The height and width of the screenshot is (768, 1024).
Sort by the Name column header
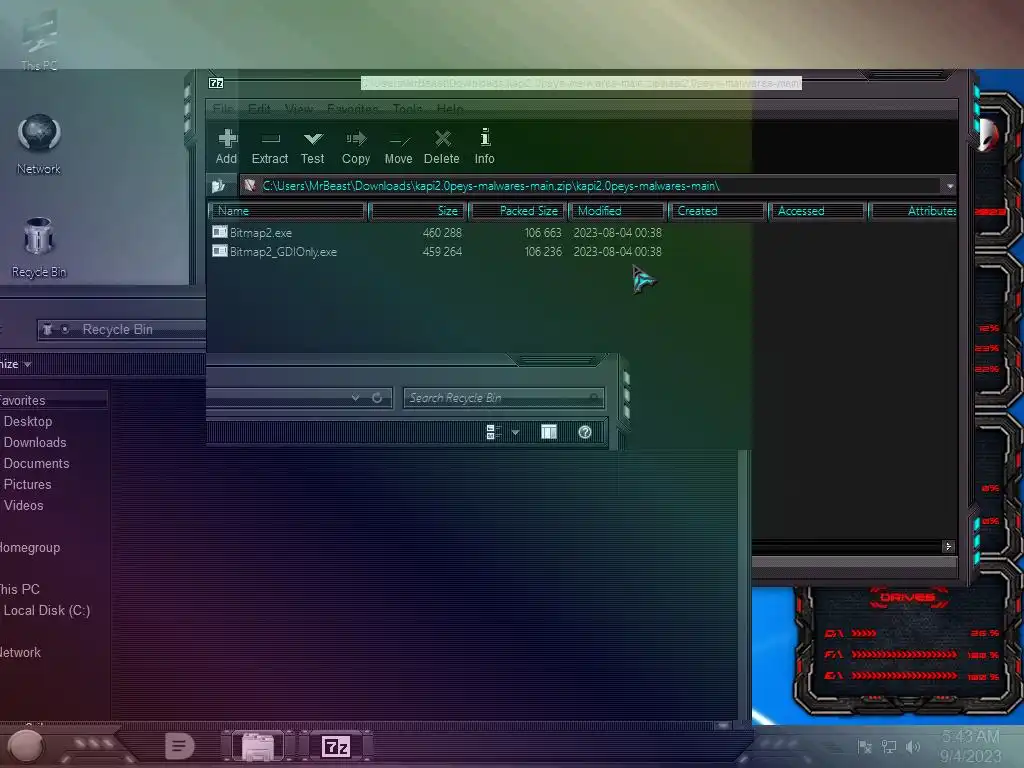point(287,211)
